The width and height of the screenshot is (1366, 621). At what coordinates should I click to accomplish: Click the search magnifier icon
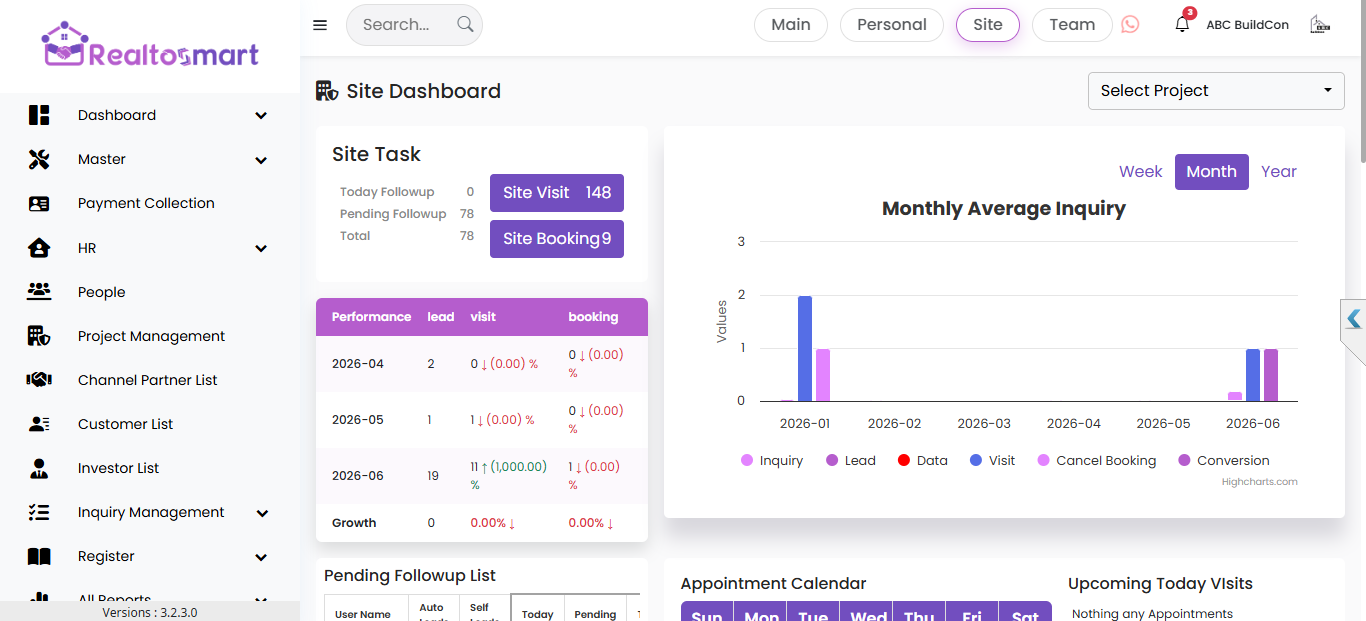click(465, 24)
